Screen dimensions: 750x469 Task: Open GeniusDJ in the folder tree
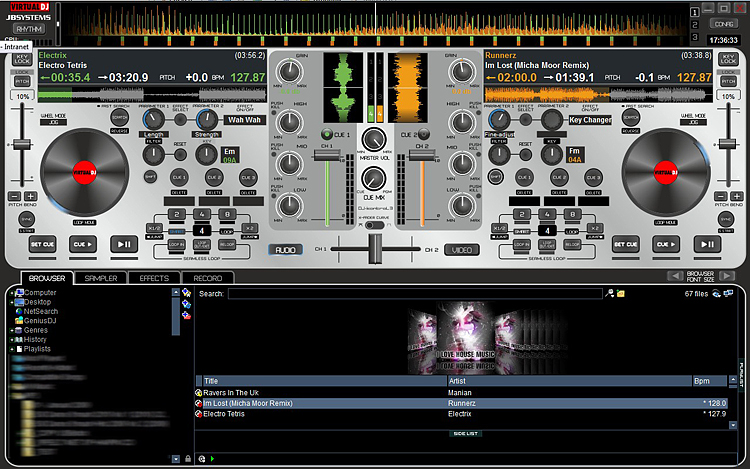(x=40, y=321)
